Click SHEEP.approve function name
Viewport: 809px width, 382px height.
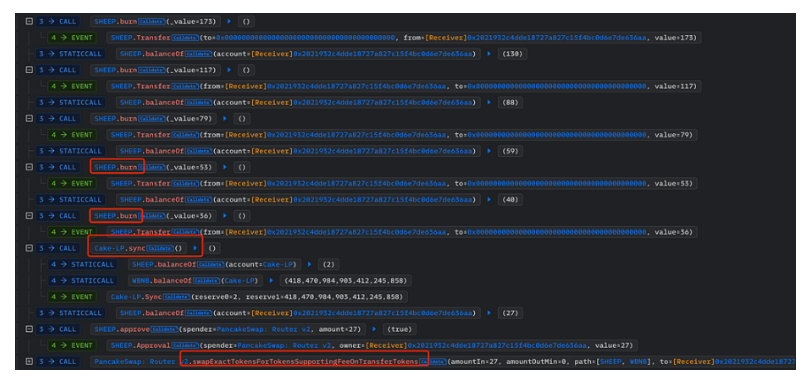(x=122, y=329)
